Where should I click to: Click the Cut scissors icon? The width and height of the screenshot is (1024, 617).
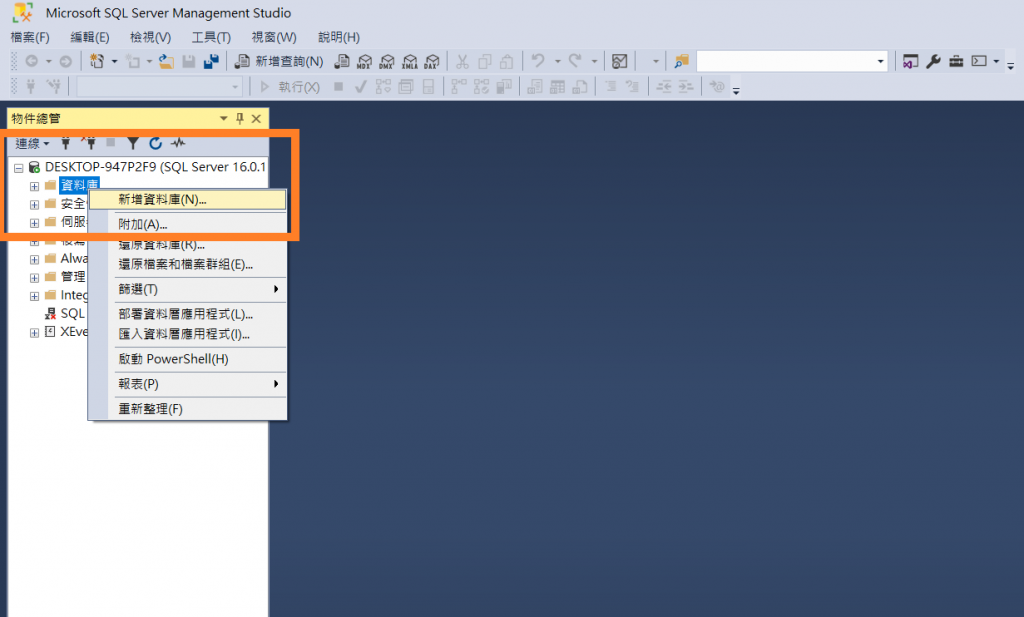462,61
